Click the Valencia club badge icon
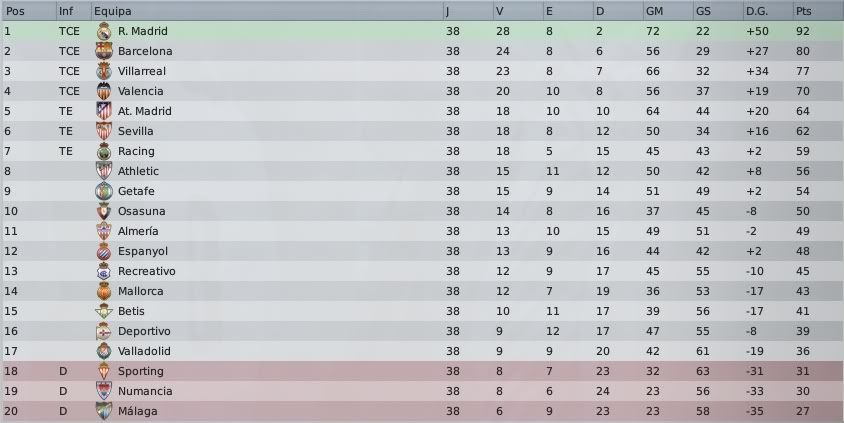844x423 pixels. click(x=104, y=91)
